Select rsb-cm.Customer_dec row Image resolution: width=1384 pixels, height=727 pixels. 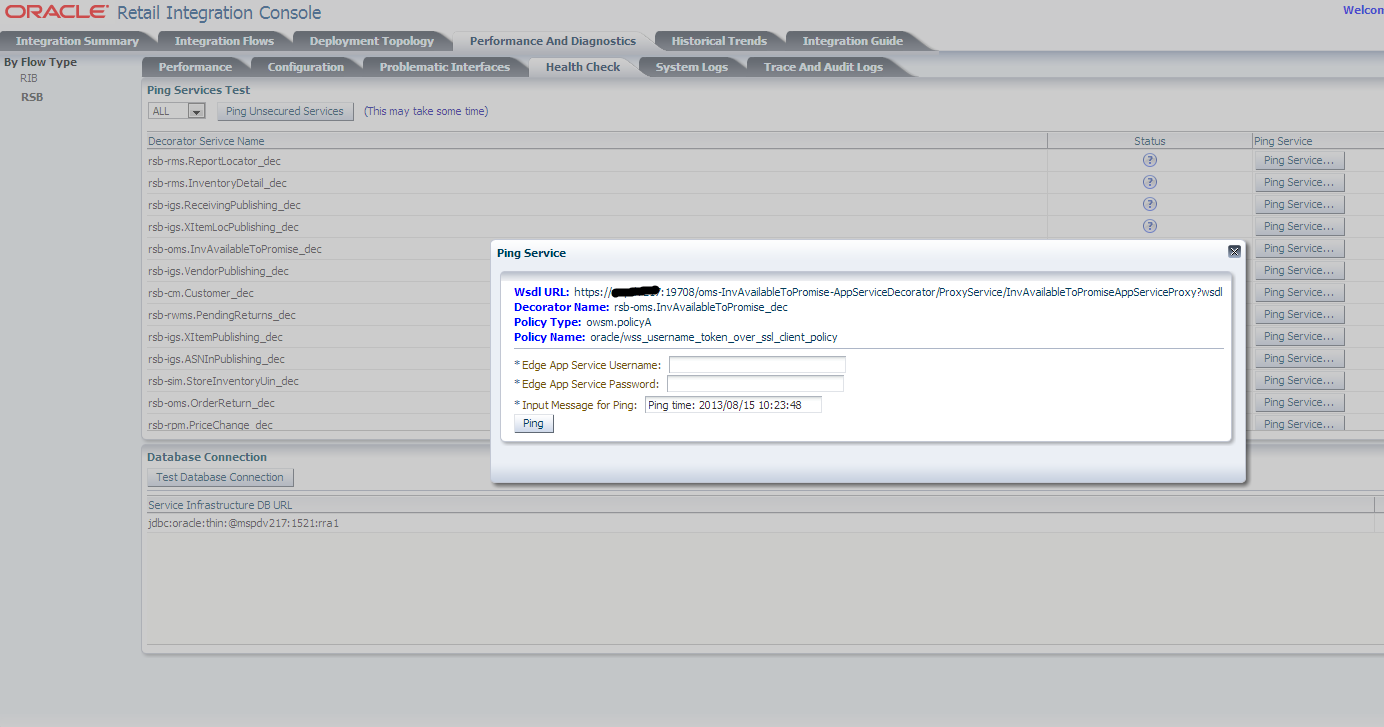[201, 293]
